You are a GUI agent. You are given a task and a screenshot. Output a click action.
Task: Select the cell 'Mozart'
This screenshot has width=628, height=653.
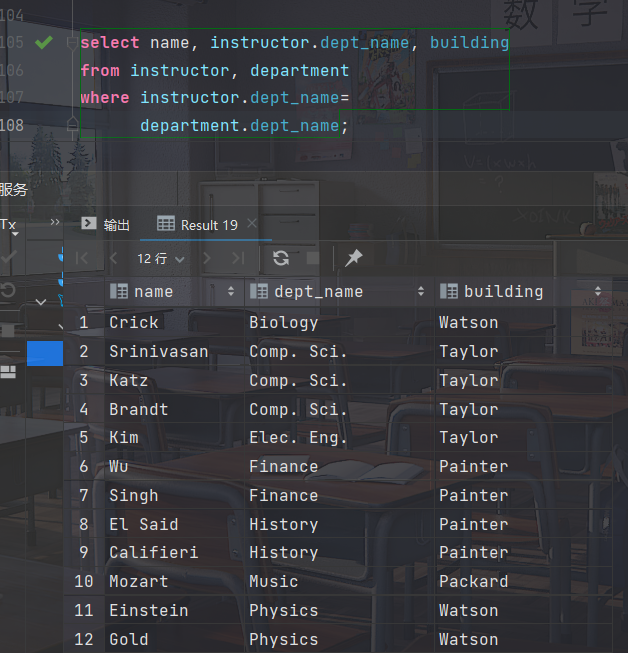point(174,581)
